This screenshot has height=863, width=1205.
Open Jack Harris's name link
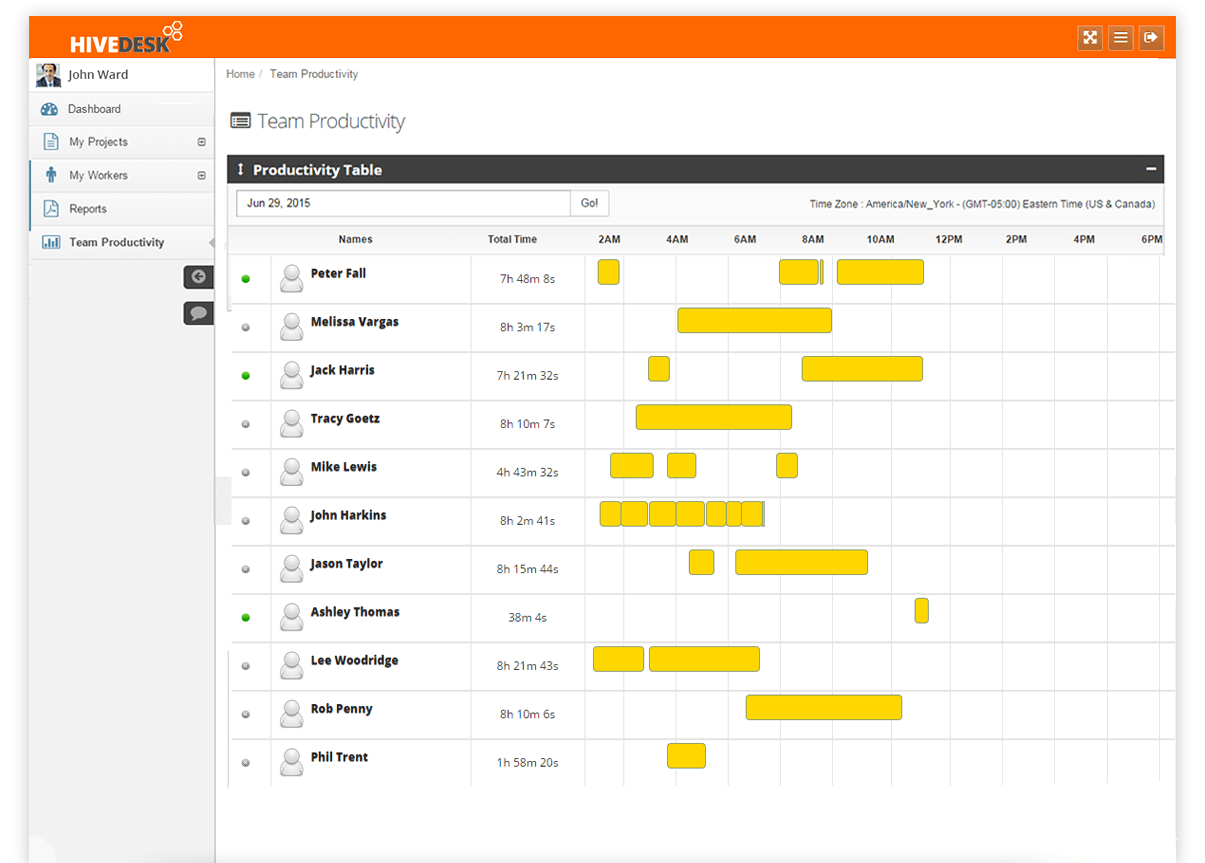[x=342, y=370]
